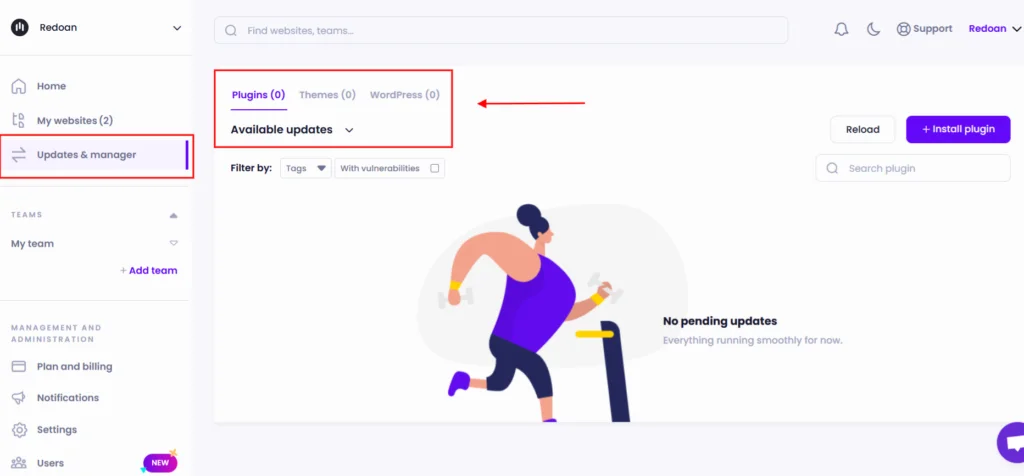Toggle dark mode moon icon
This screenshot has height=476, width=1024.
pyautogui.click(x=873, y=29)
